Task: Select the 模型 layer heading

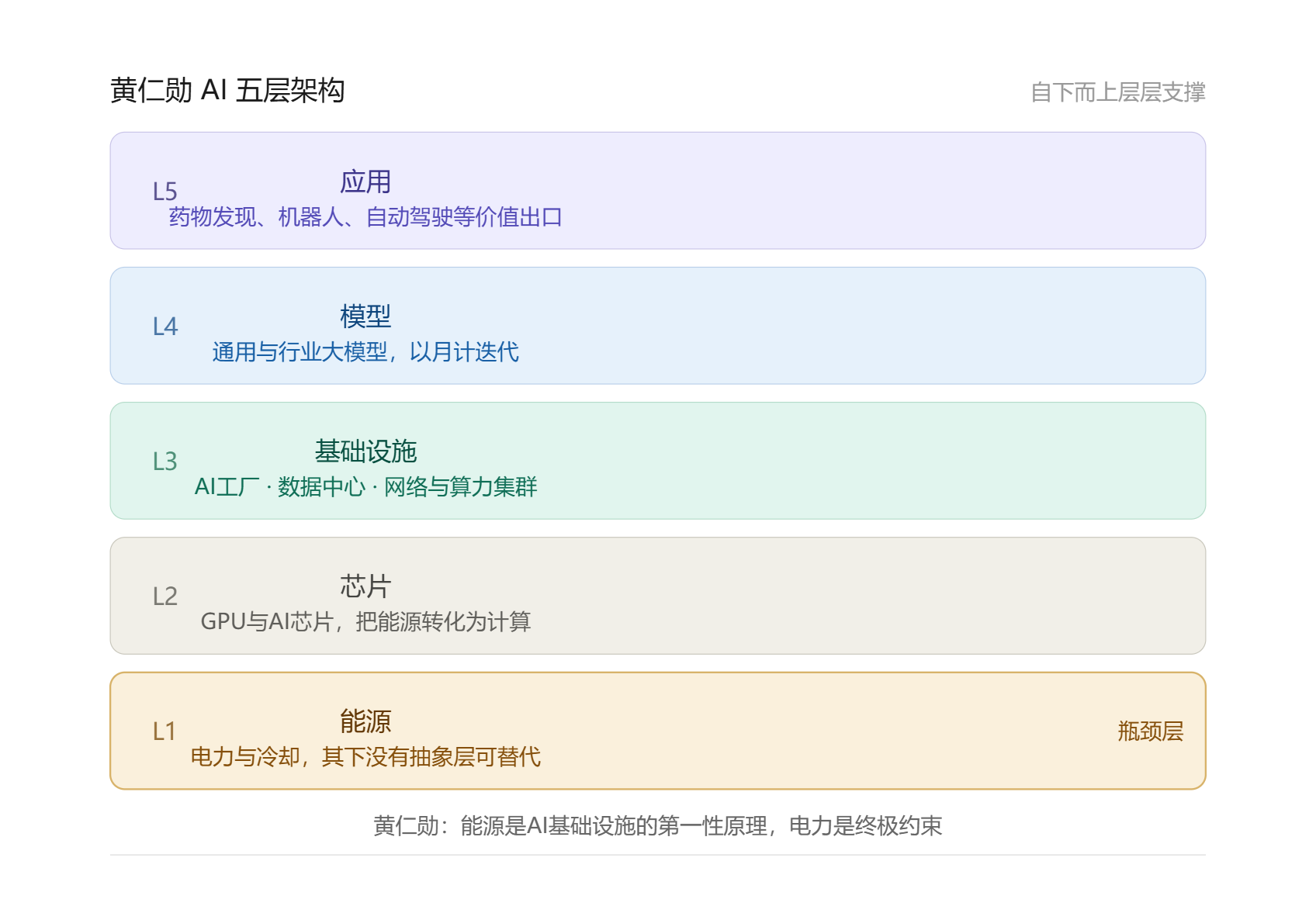Action: 365,316
